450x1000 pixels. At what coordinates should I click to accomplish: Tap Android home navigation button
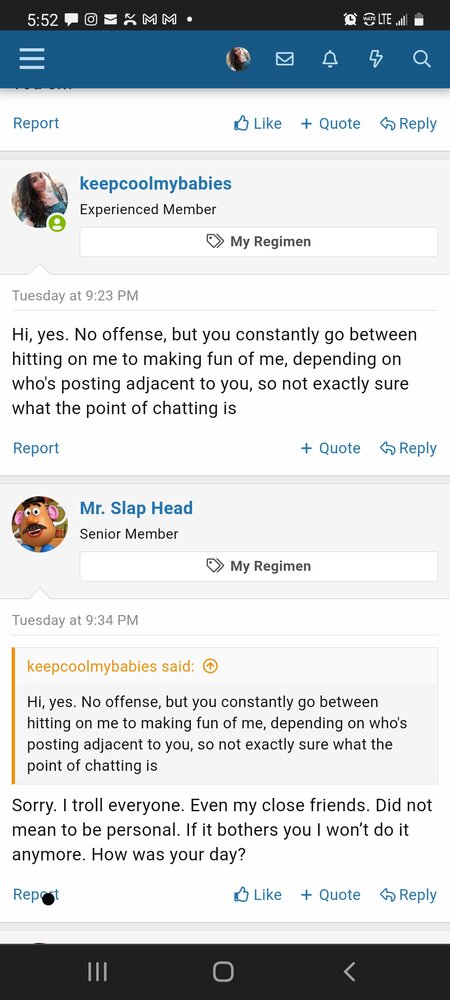click(223, 972)
